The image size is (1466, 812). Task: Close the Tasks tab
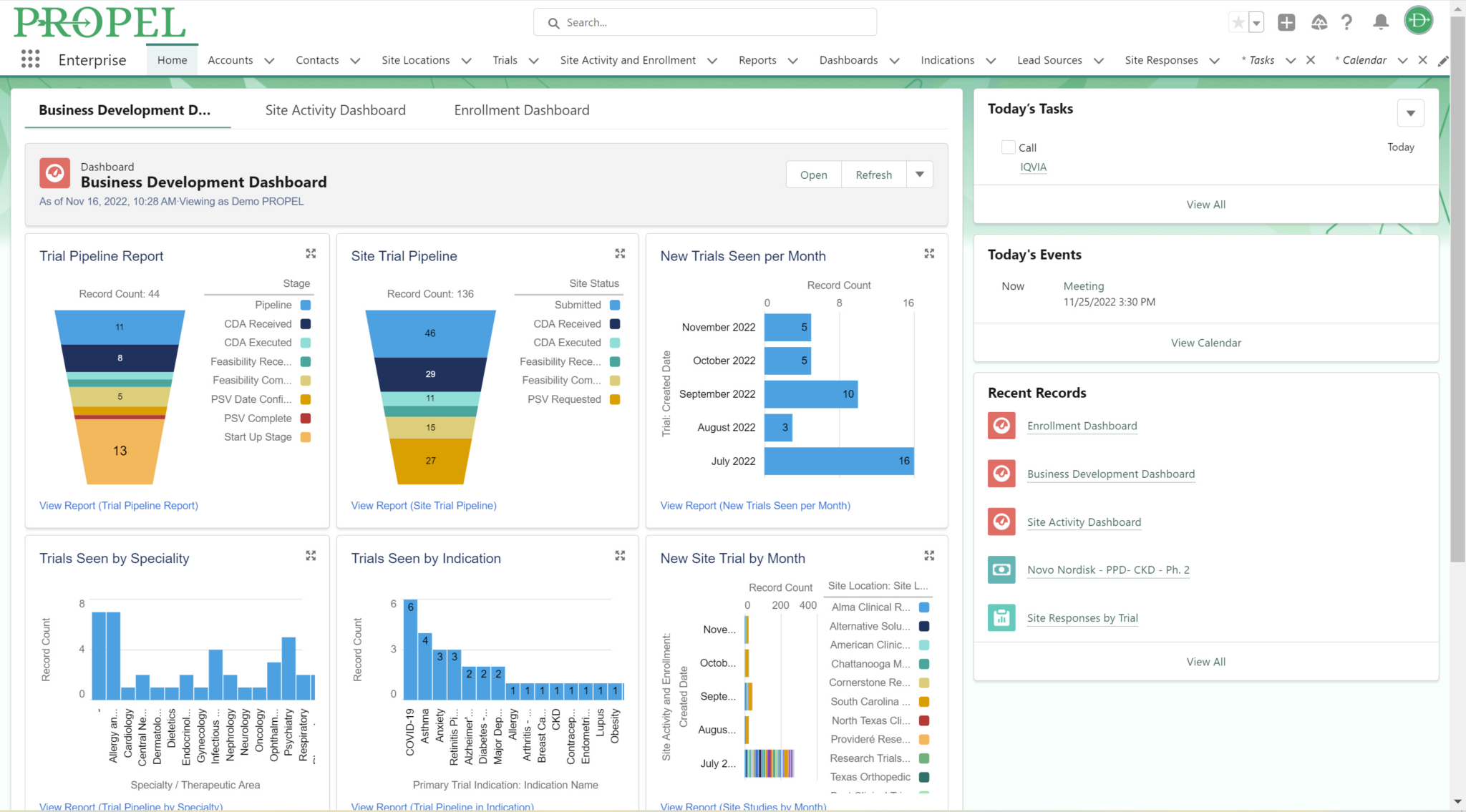[x=1311, y=60]
